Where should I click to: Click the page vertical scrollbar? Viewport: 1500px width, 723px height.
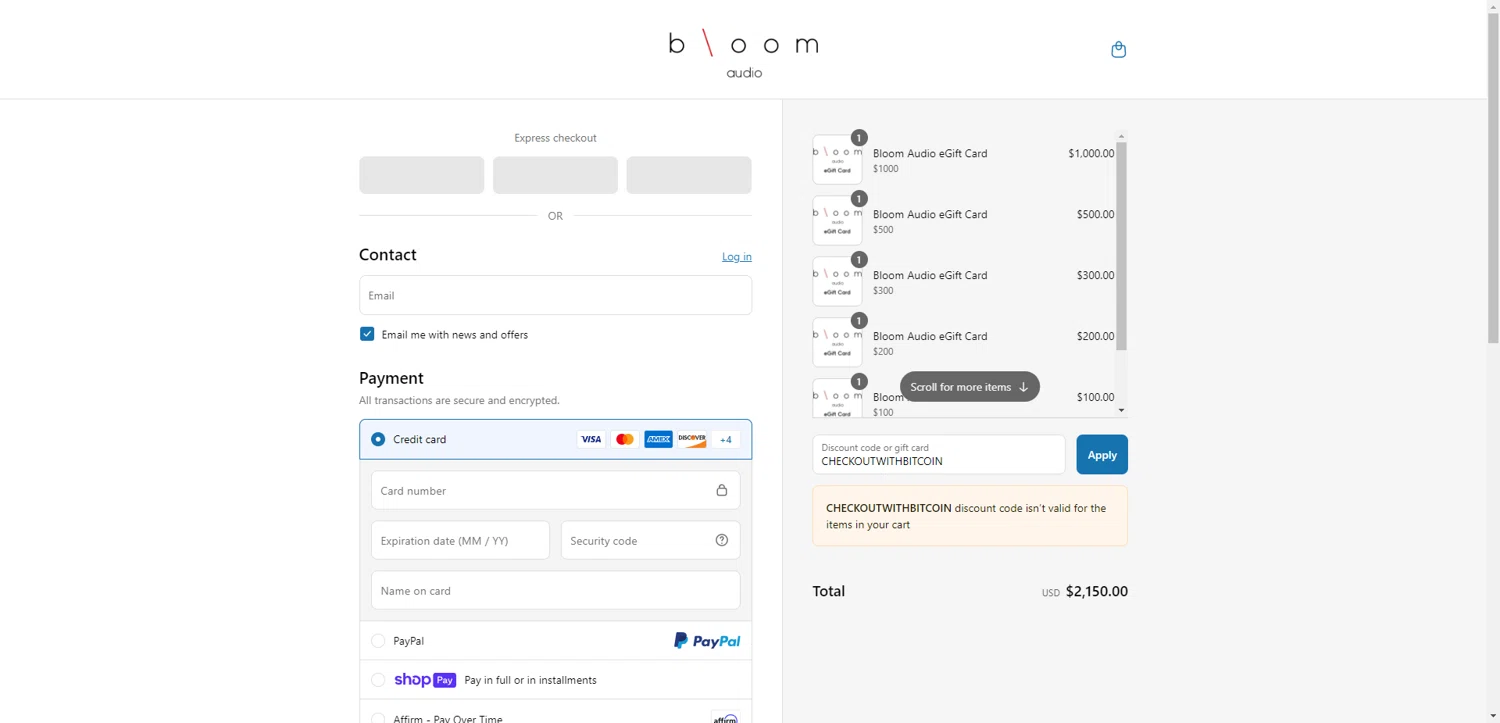[x=1493, y=178]
